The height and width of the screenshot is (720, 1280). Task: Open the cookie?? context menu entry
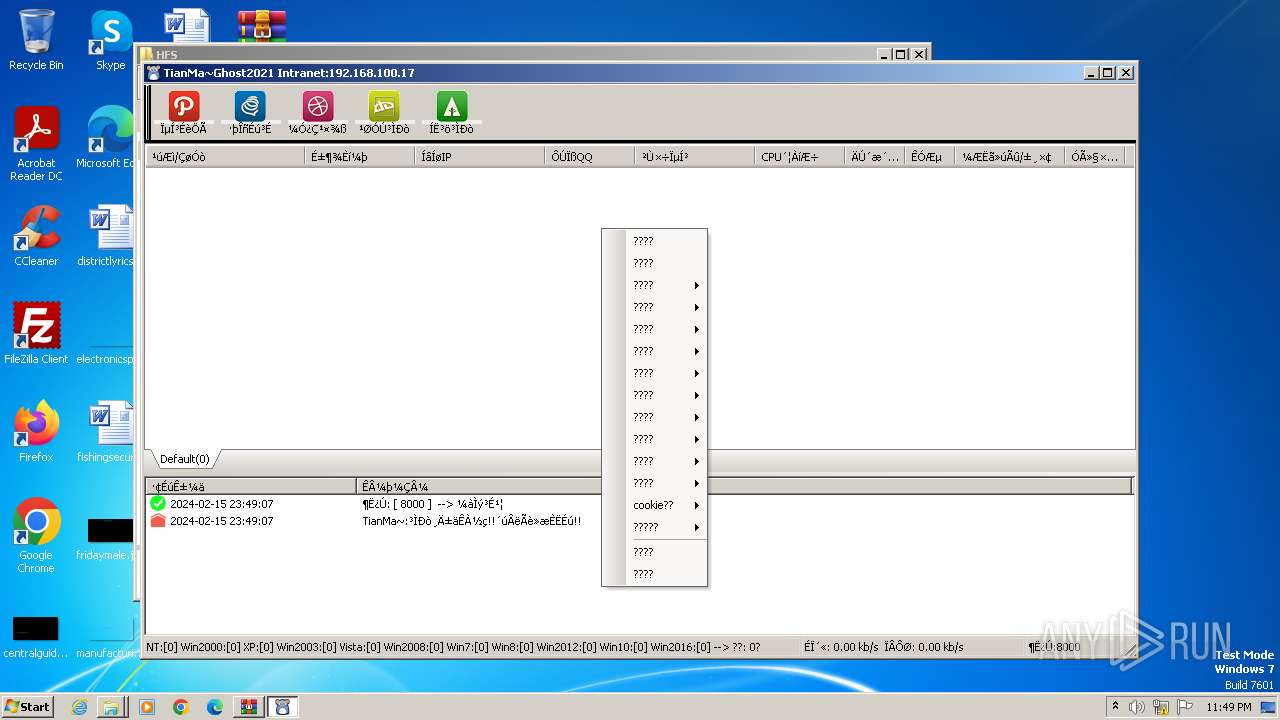click(x=654, y=505)
